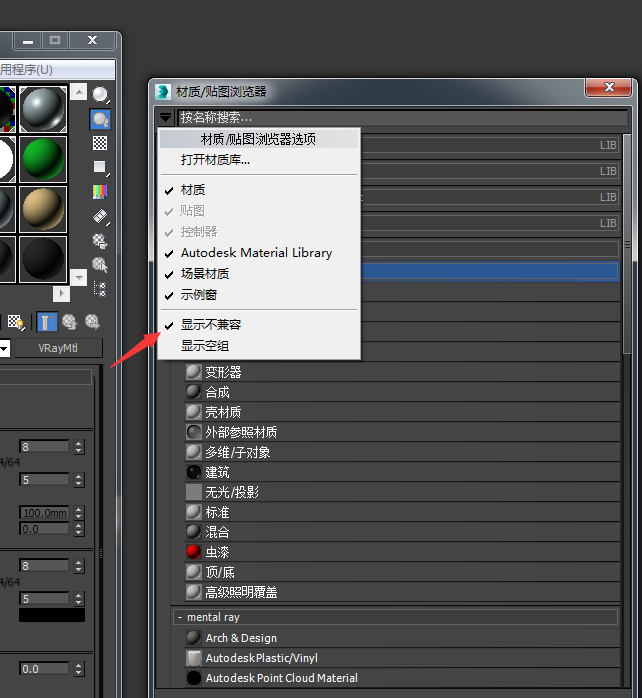Click the VRayMtl material type button
The image size is (642, 698).
click(58, 348)
